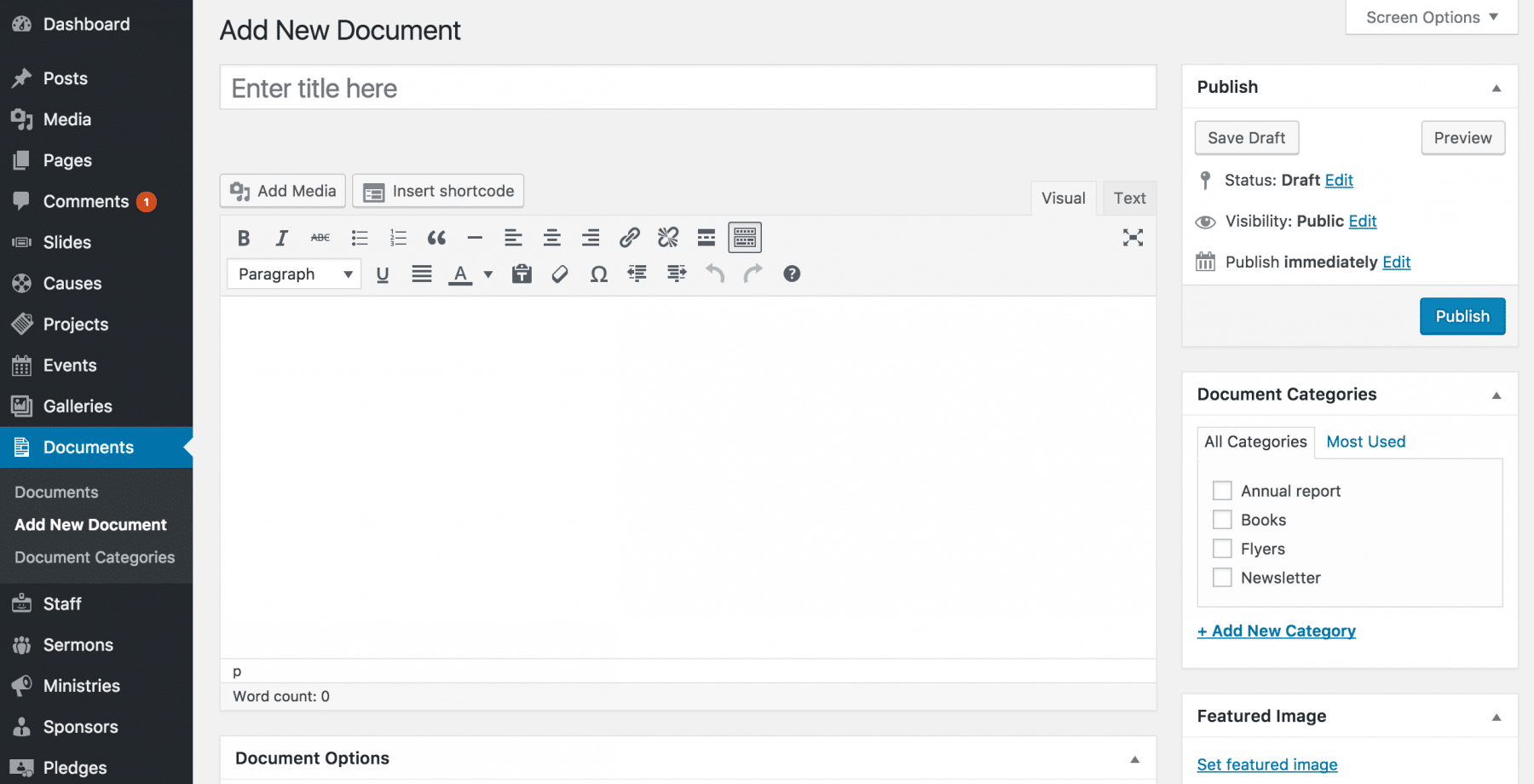
Task: Switch to the Text editor tab
Action: tap(1129, 199)
